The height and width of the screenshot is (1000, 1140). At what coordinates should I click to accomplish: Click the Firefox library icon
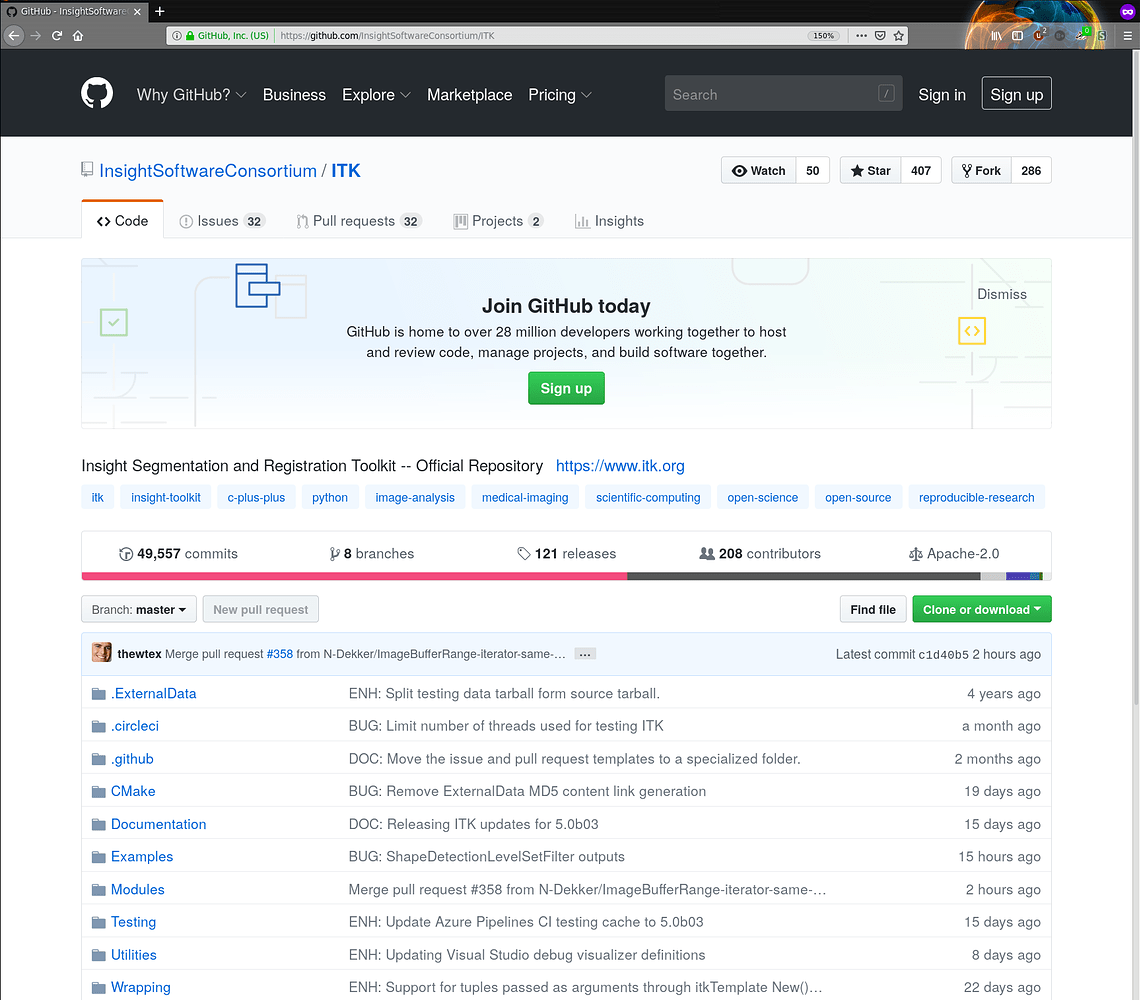click(996, 35)
